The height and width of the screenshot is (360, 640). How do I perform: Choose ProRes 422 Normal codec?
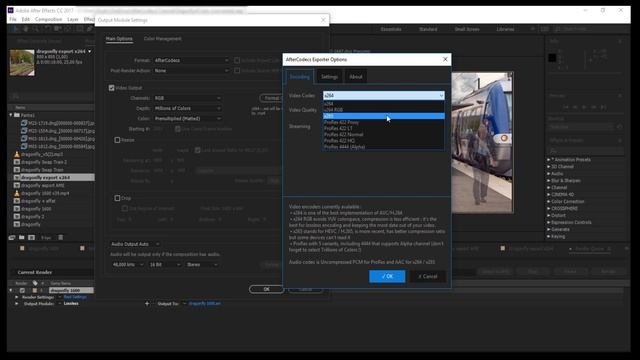tap(383, 134)
